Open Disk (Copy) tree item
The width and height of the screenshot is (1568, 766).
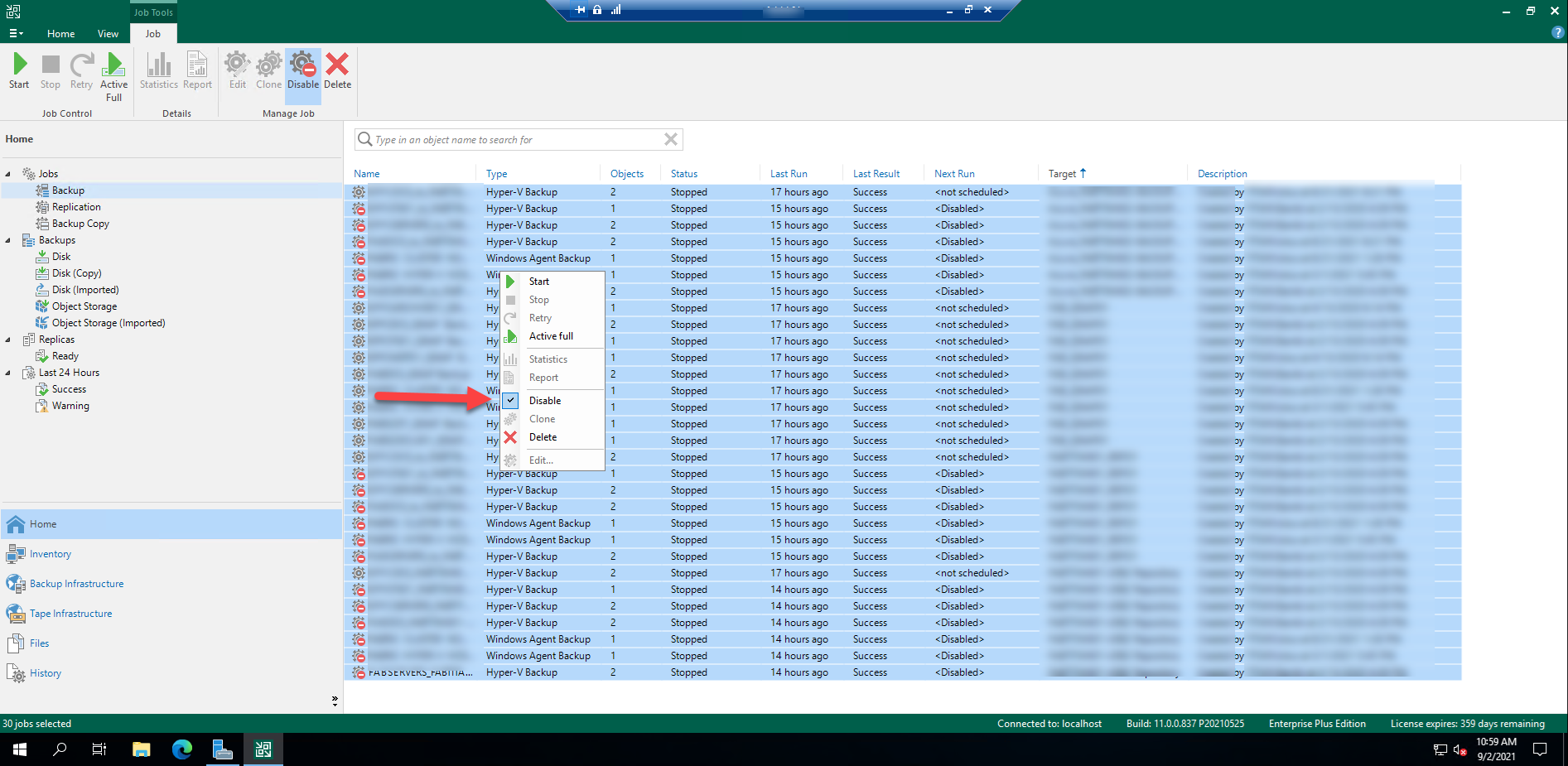pos(76,273)
